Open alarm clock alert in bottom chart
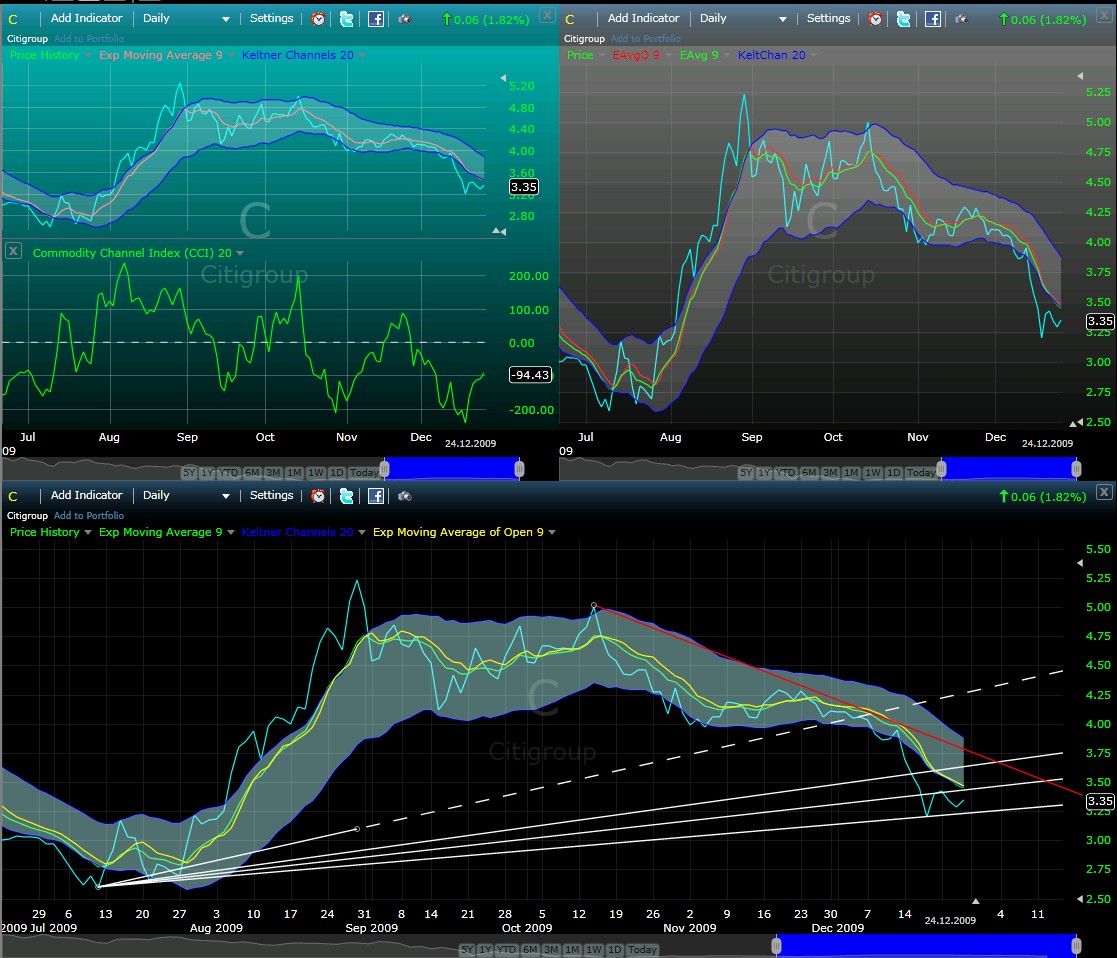Image resolution: width=1117 pixels, height=958 pixels. pos(318,496)
